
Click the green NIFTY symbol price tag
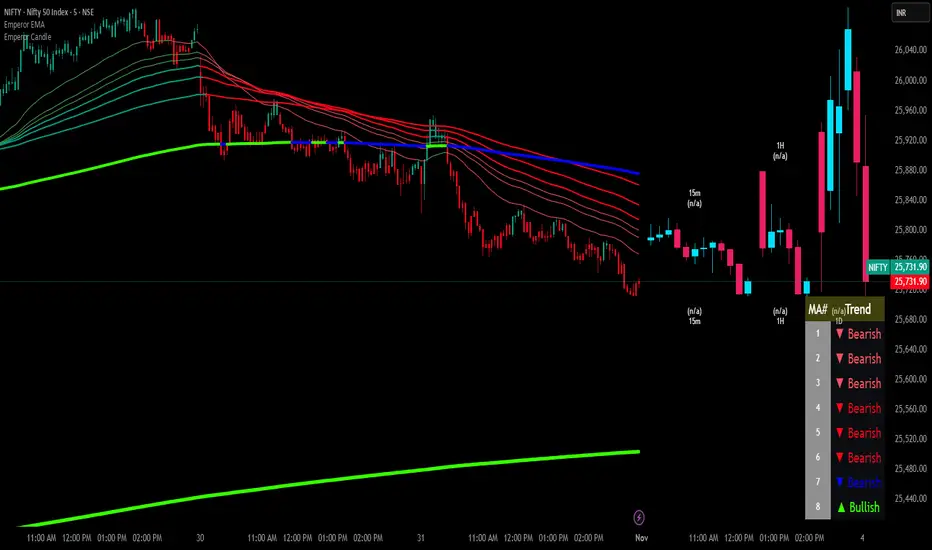tap(877, 267)
